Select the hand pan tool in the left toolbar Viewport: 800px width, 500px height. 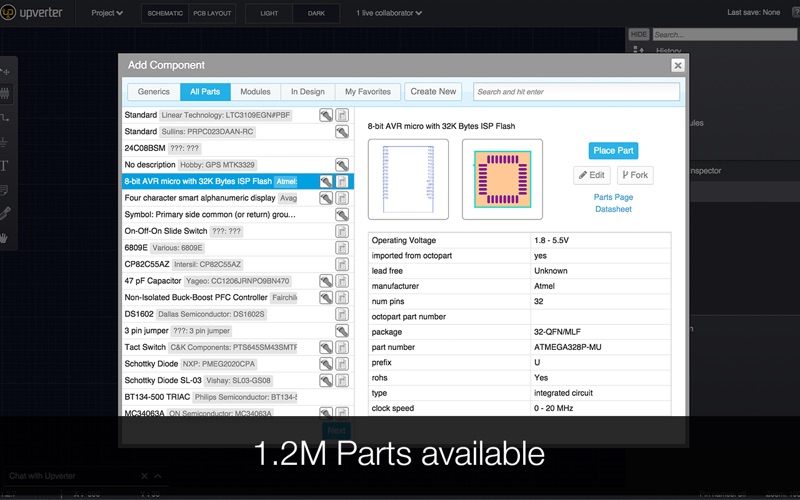(x=4, y=238)
